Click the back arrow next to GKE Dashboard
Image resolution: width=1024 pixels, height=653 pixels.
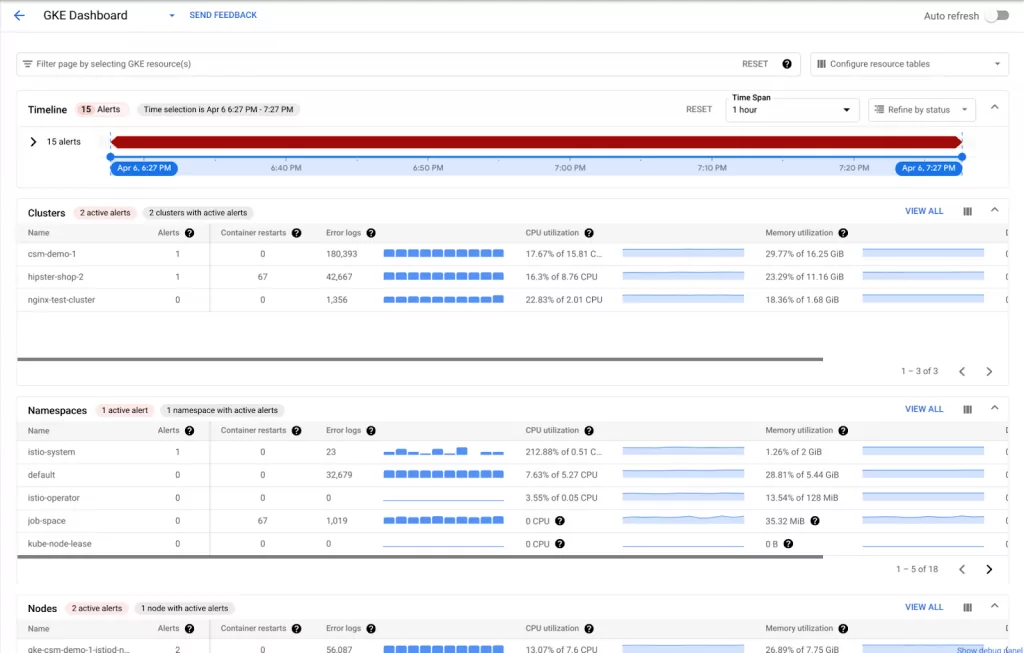point(19,16)
